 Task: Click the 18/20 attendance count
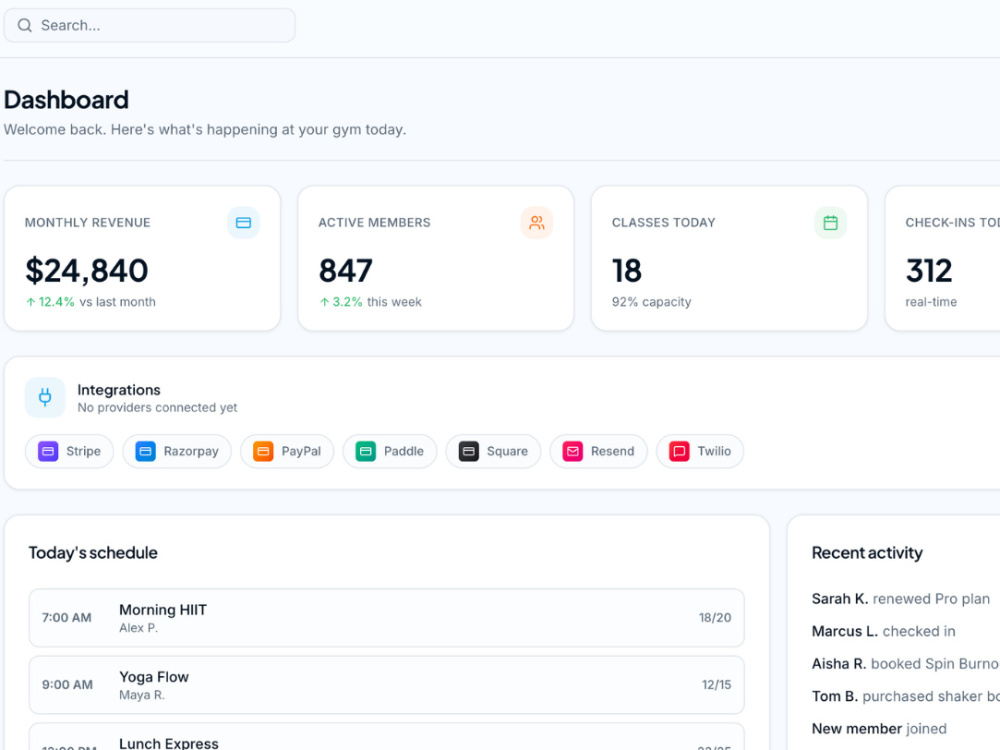715,618
